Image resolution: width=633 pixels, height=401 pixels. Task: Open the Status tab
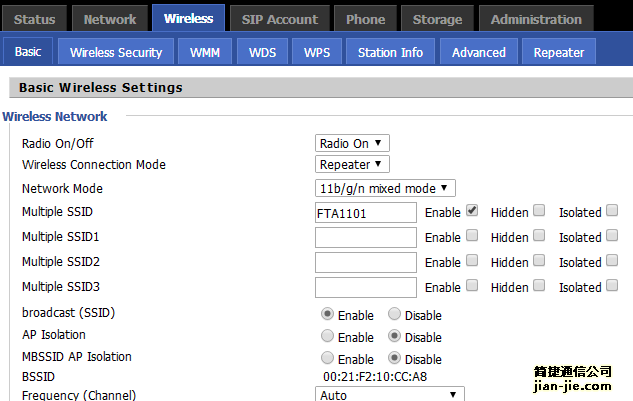point(35,19)
